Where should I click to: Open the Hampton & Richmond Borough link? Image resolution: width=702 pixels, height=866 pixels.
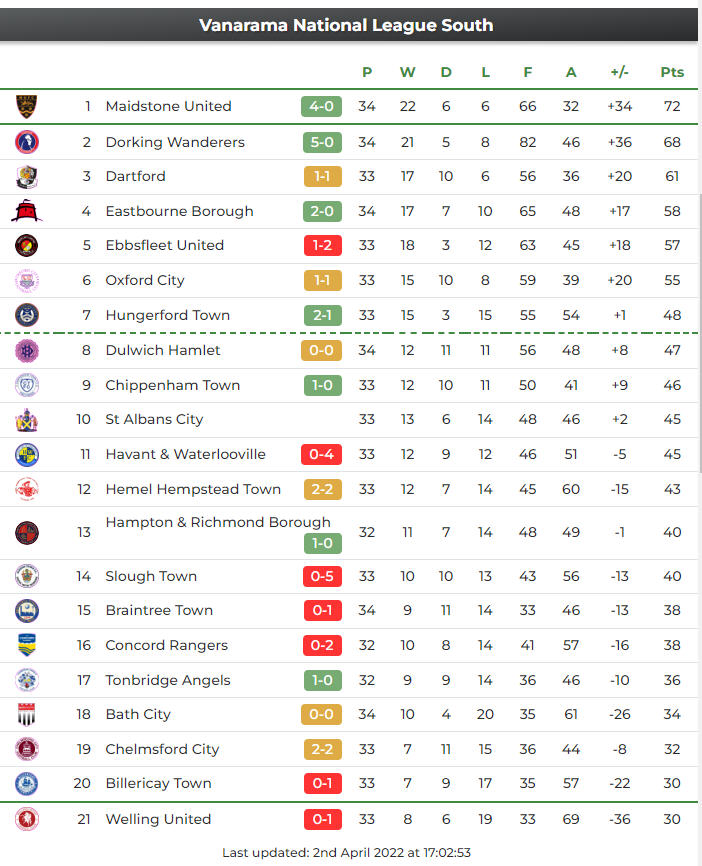(217, 522)
